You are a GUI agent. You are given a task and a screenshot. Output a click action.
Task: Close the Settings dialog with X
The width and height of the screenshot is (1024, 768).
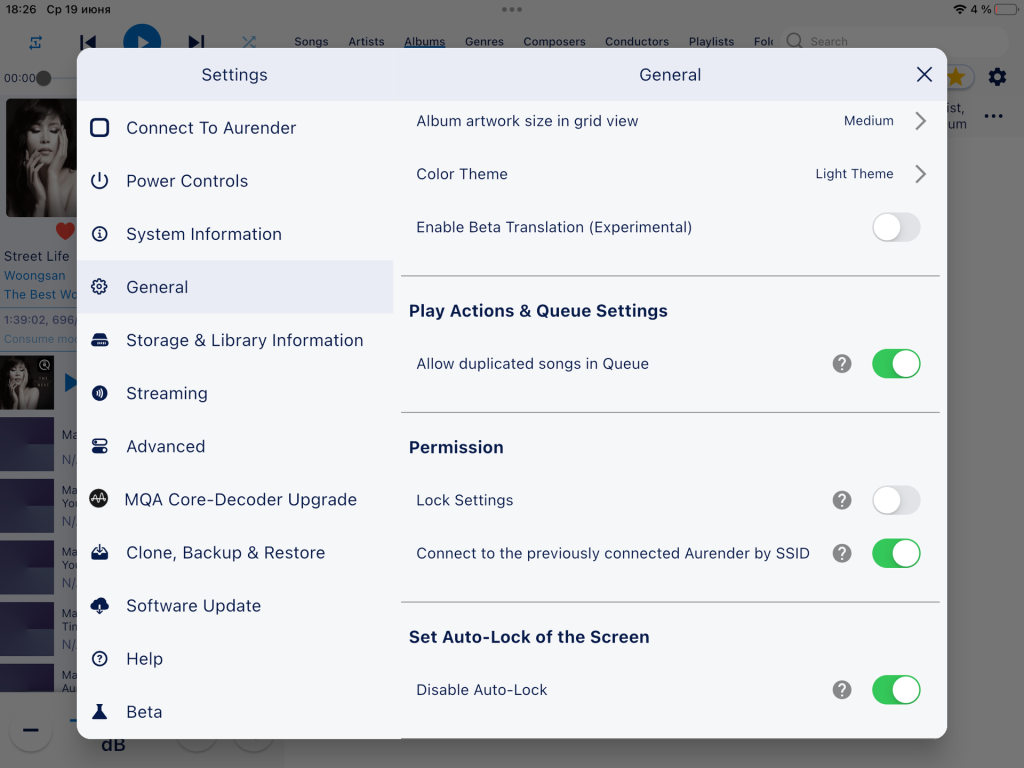(x=924, y=74)
